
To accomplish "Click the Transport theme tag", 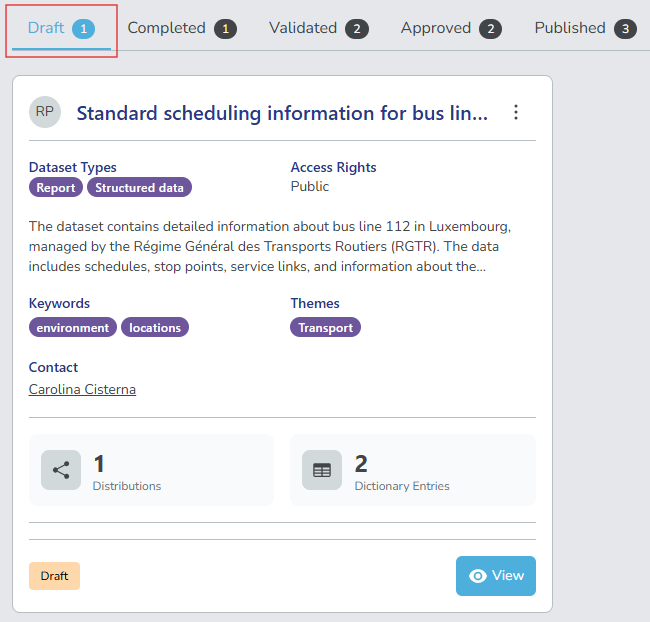I will click(x=326, y=327).
